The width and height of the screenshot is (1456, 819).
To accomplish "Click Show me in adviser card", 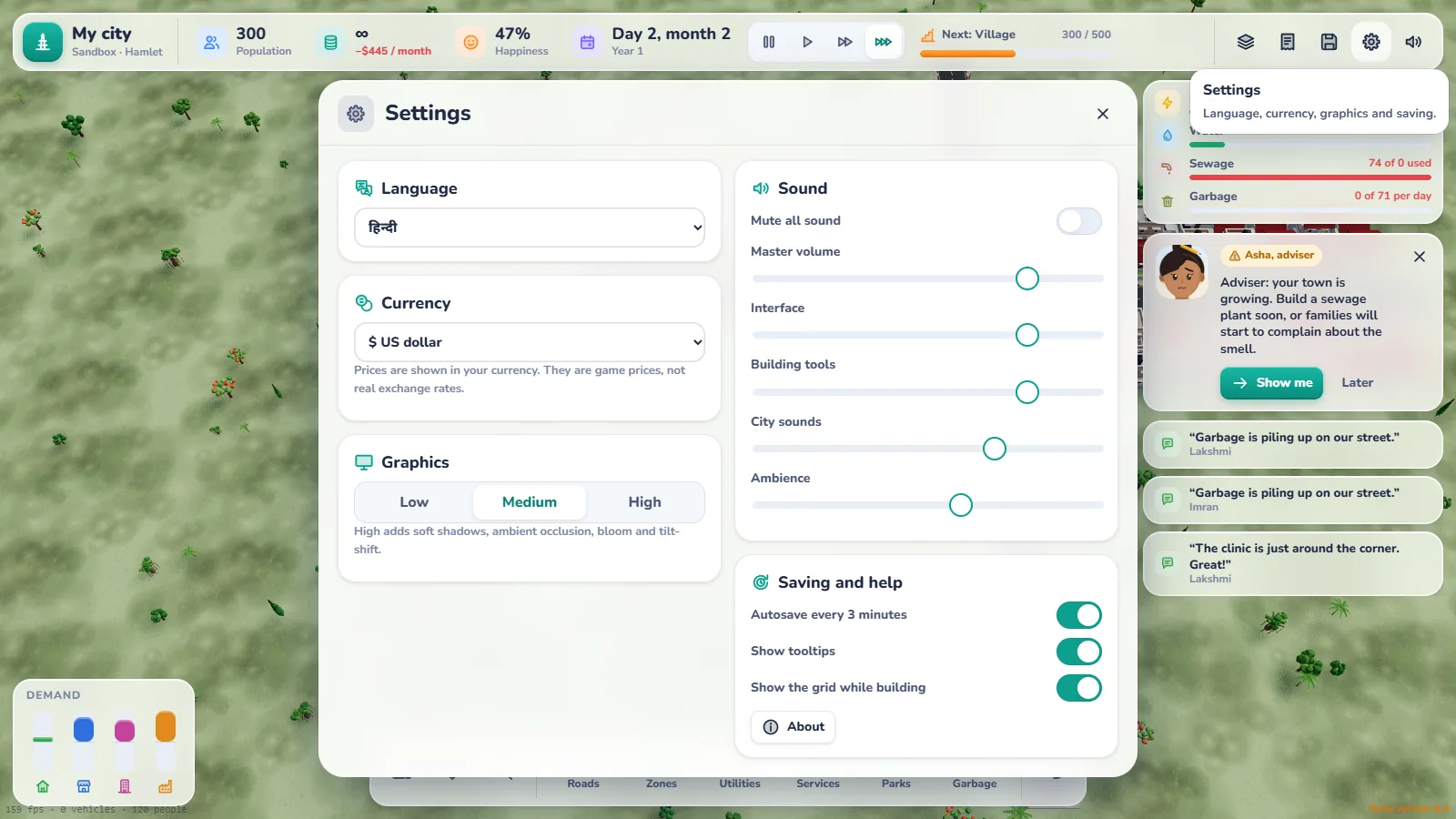I will (1271, 383).
